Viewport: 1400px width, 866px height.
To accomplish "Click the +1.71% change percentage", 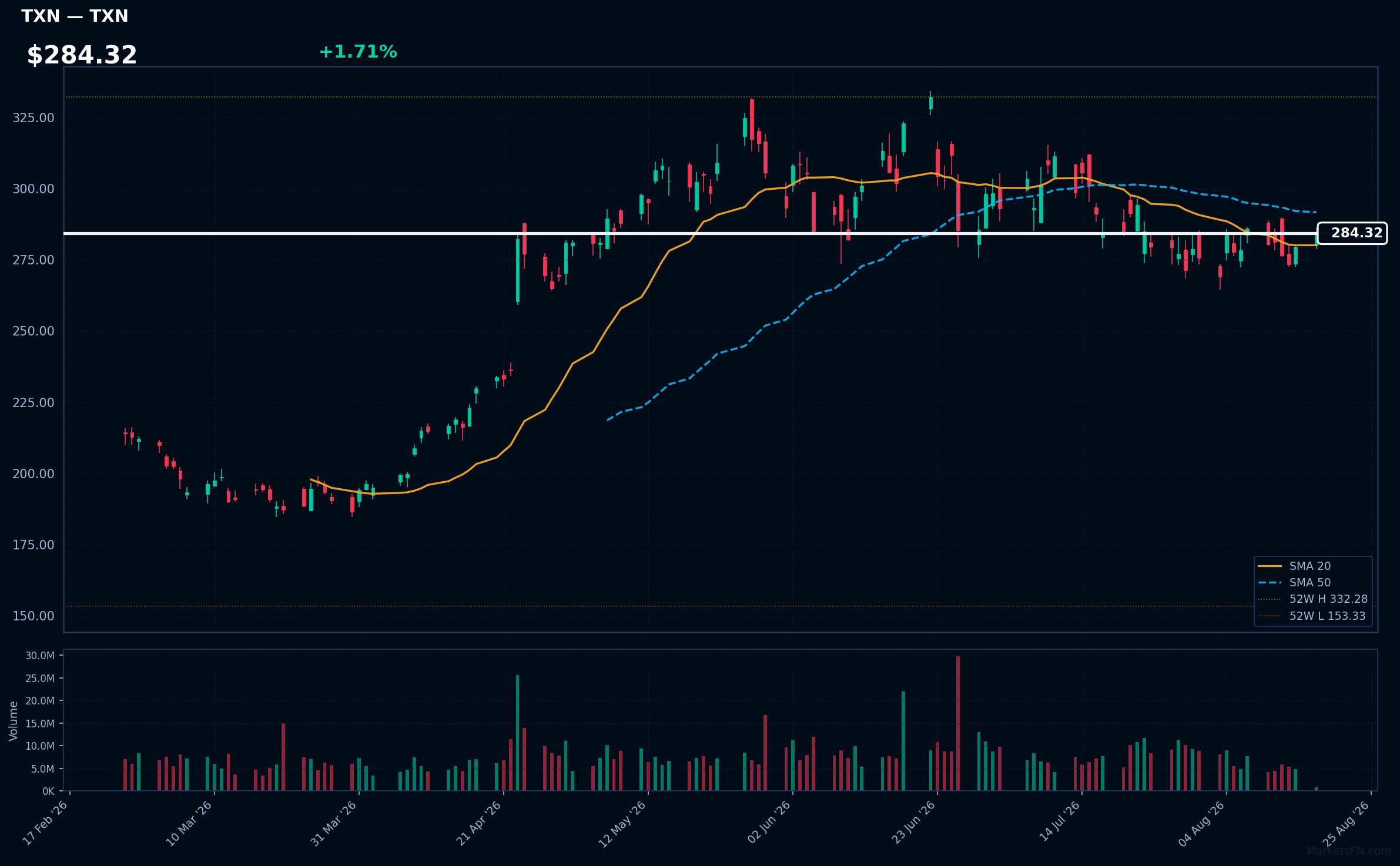I will [x=358, y=52].
